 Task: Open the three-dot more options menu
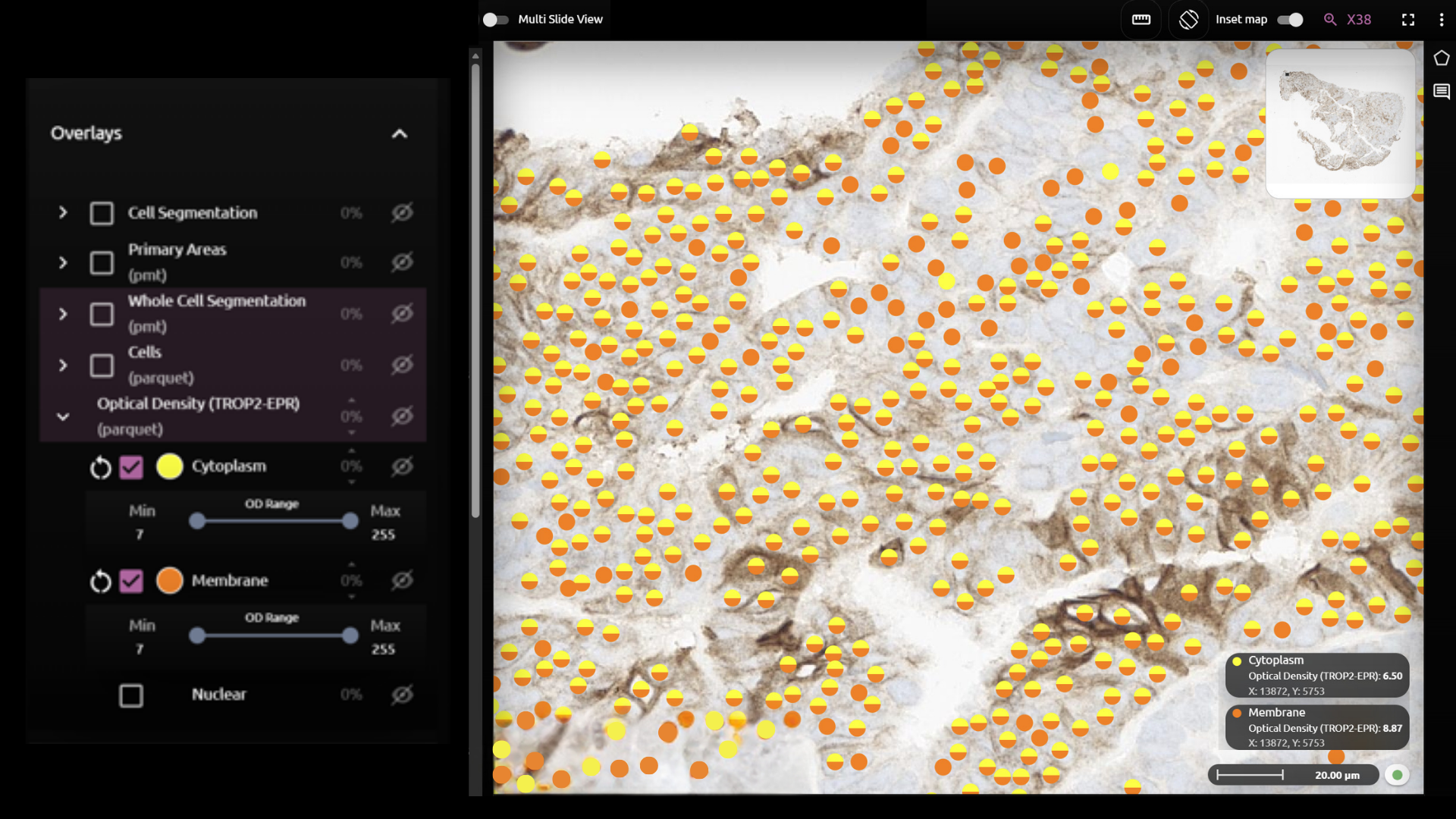tap(1442, 20)
